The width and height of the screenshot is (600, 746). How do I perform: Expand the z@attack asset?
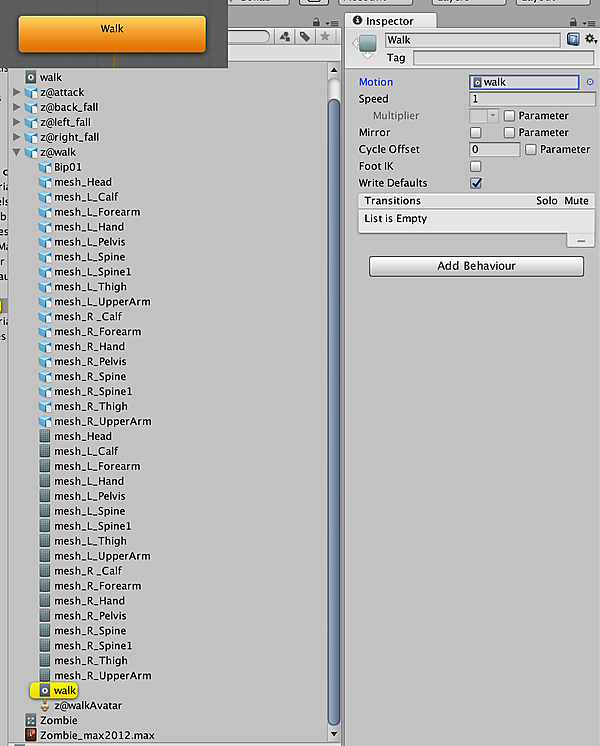point(16,92)
